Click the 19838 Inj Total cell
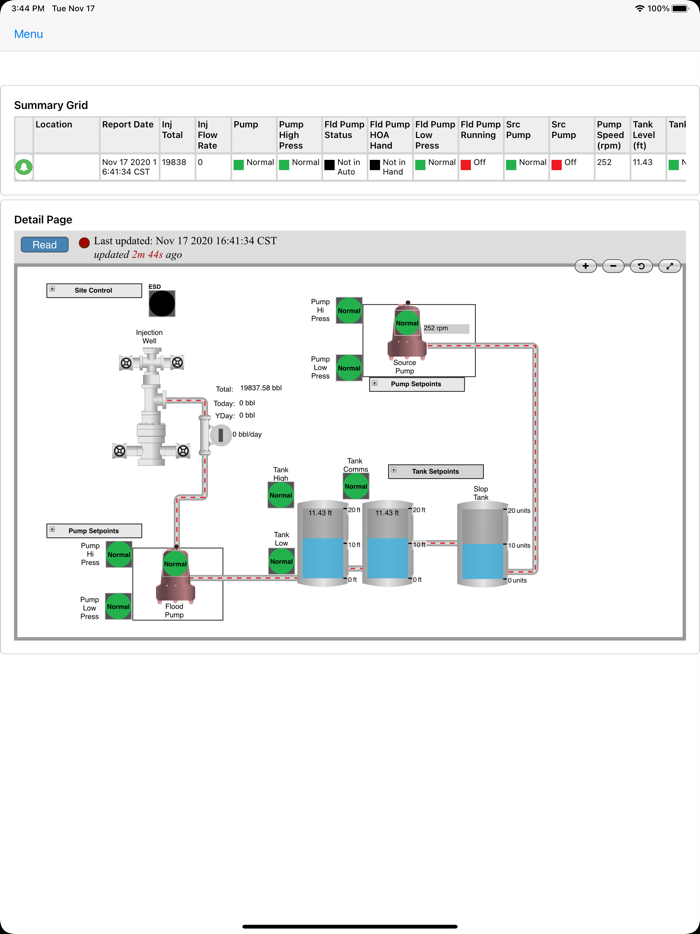The height and width of the screenshot is (934, 700). tap(177, 167)
